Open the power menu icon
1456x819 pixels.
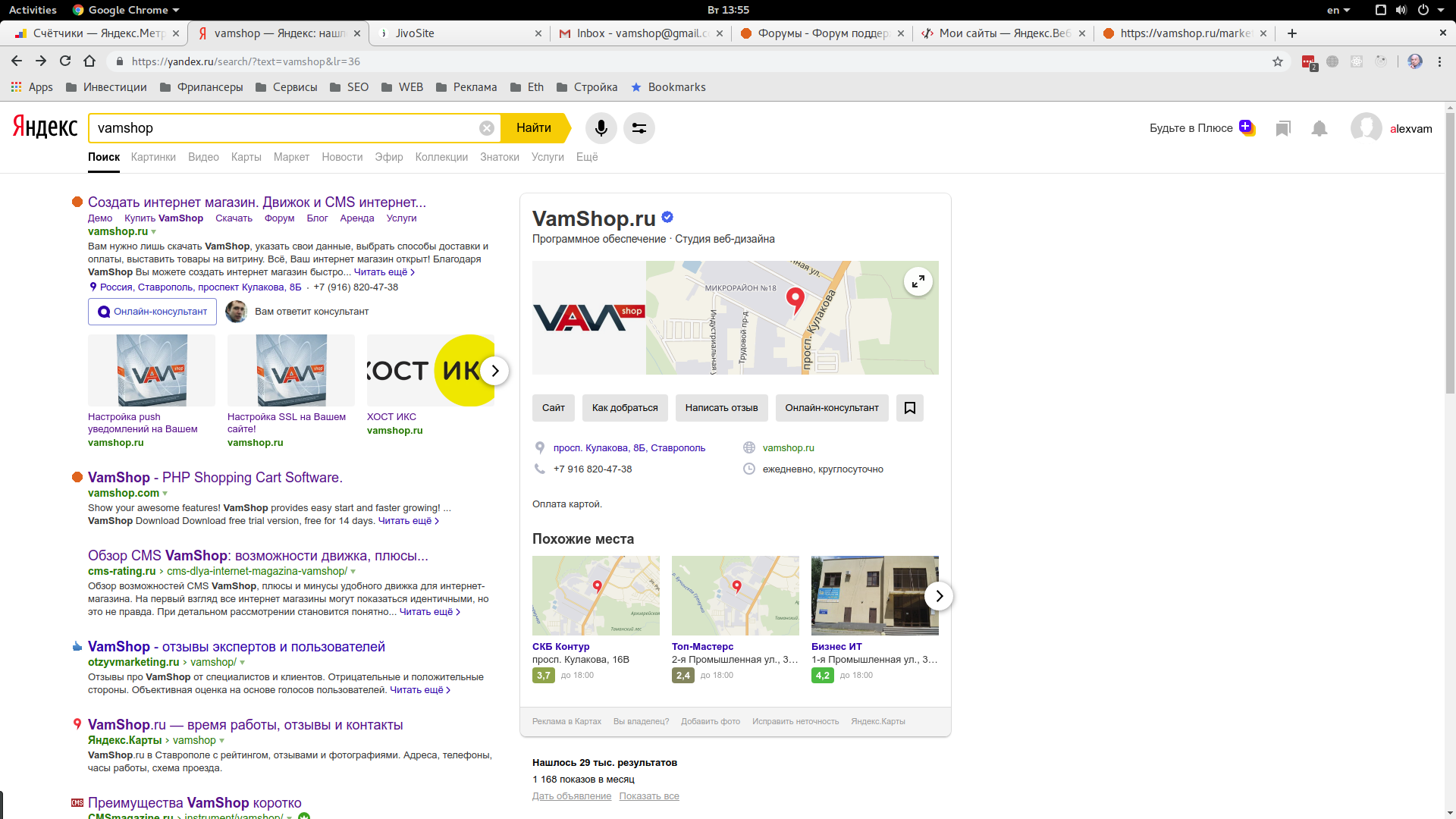point(1423,10)
